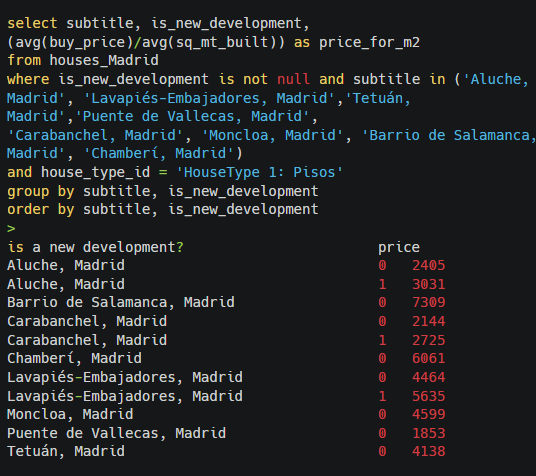Click the 'is a new development?' header
Viewport: 536px width, 476px height.
click(95, 247)
